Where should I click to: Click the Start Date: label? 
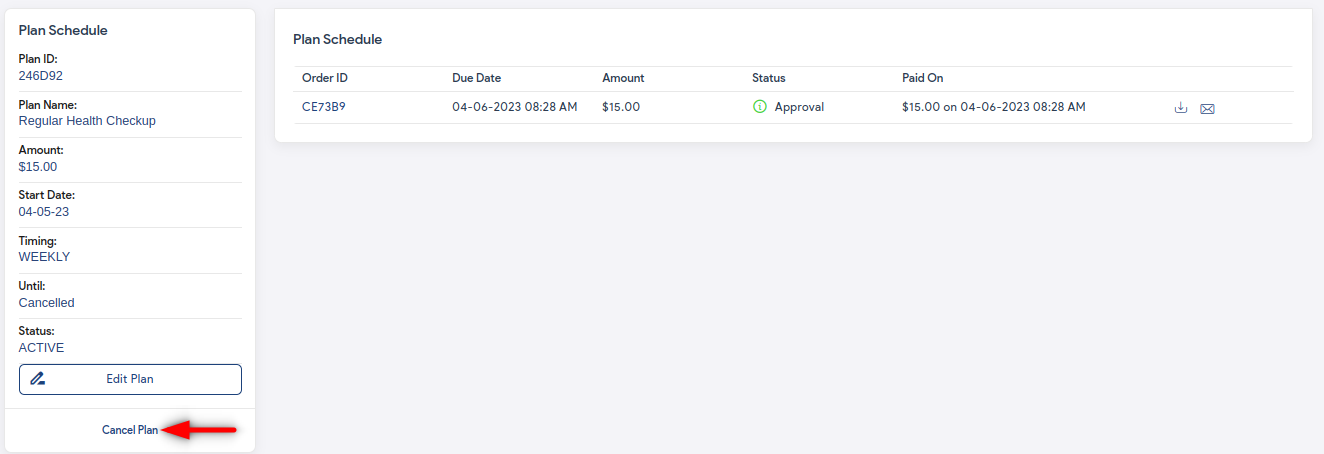coord(47,195)
